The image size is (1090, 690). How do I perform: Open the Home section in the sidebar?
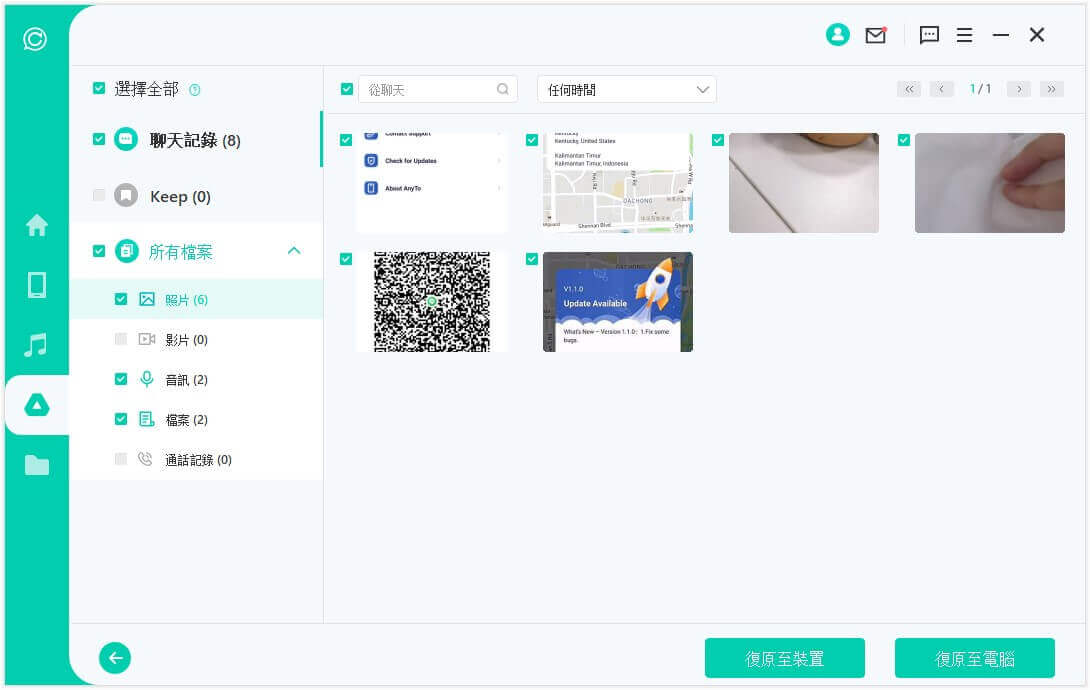[37, 225]
